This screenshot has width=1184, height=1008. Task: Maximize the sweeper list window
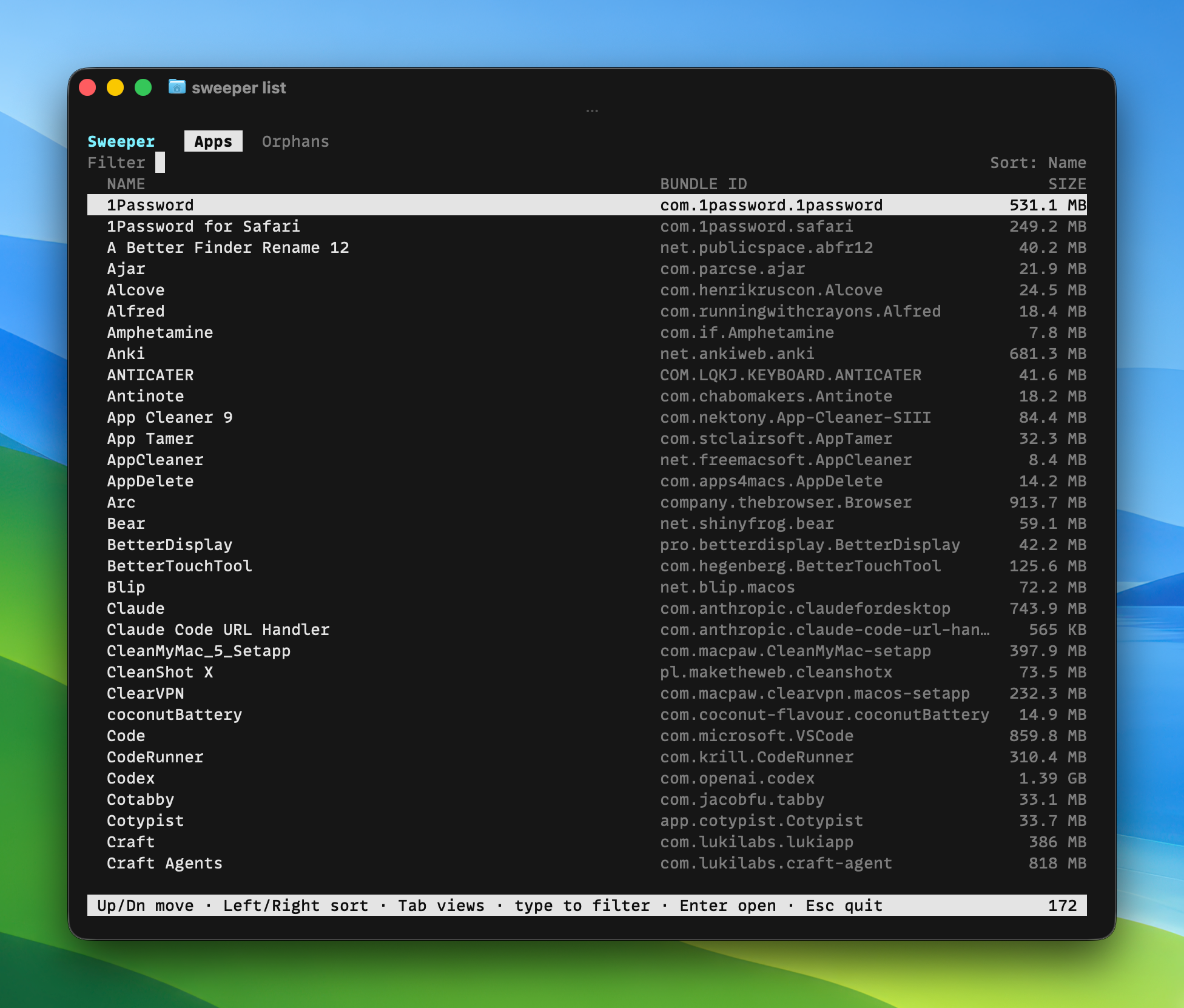click(x=143, y=88)
